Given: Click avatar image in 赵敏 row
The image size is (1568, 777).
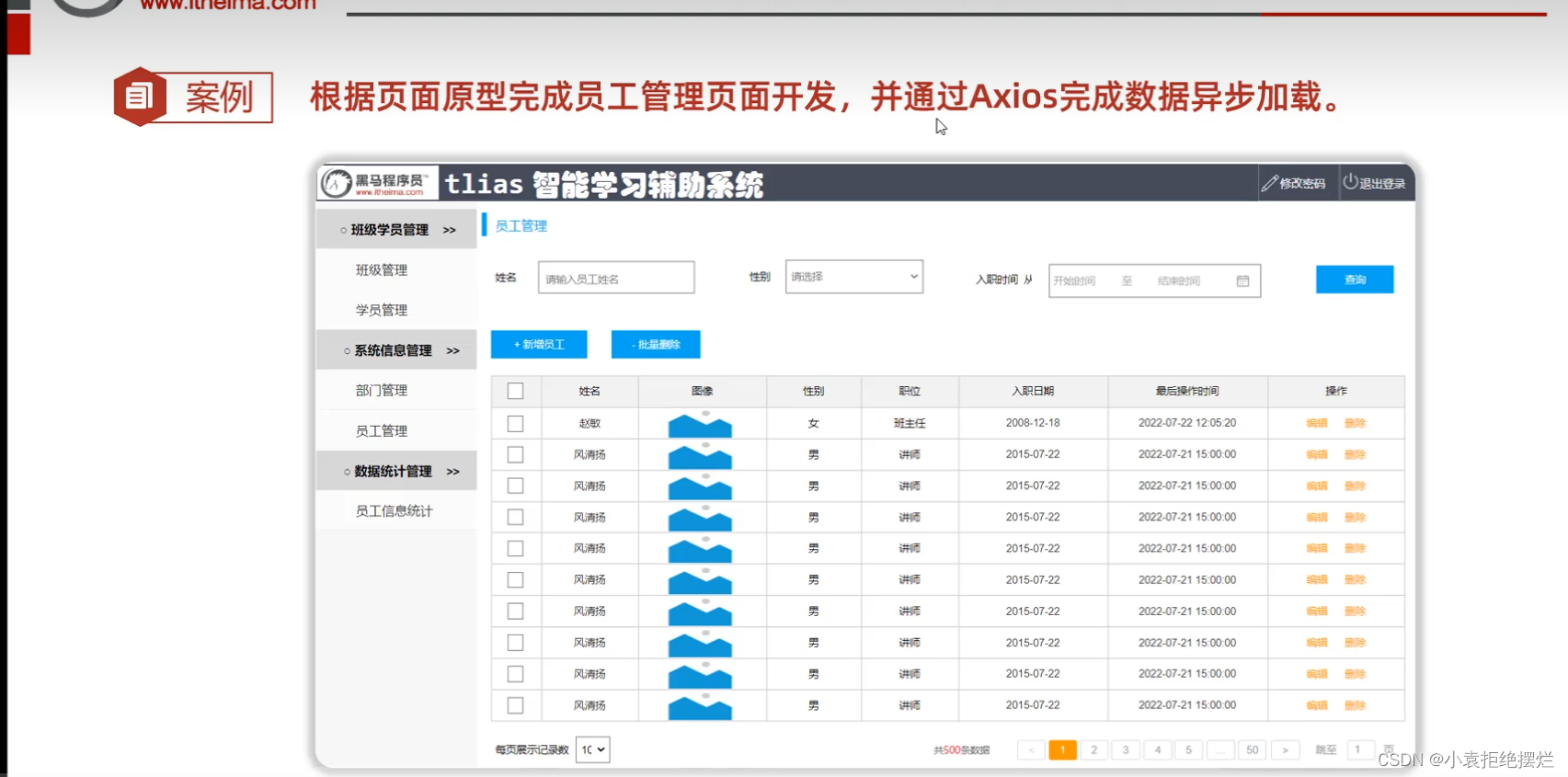Looking at the screenshot, I should click(x=700, y=424).
